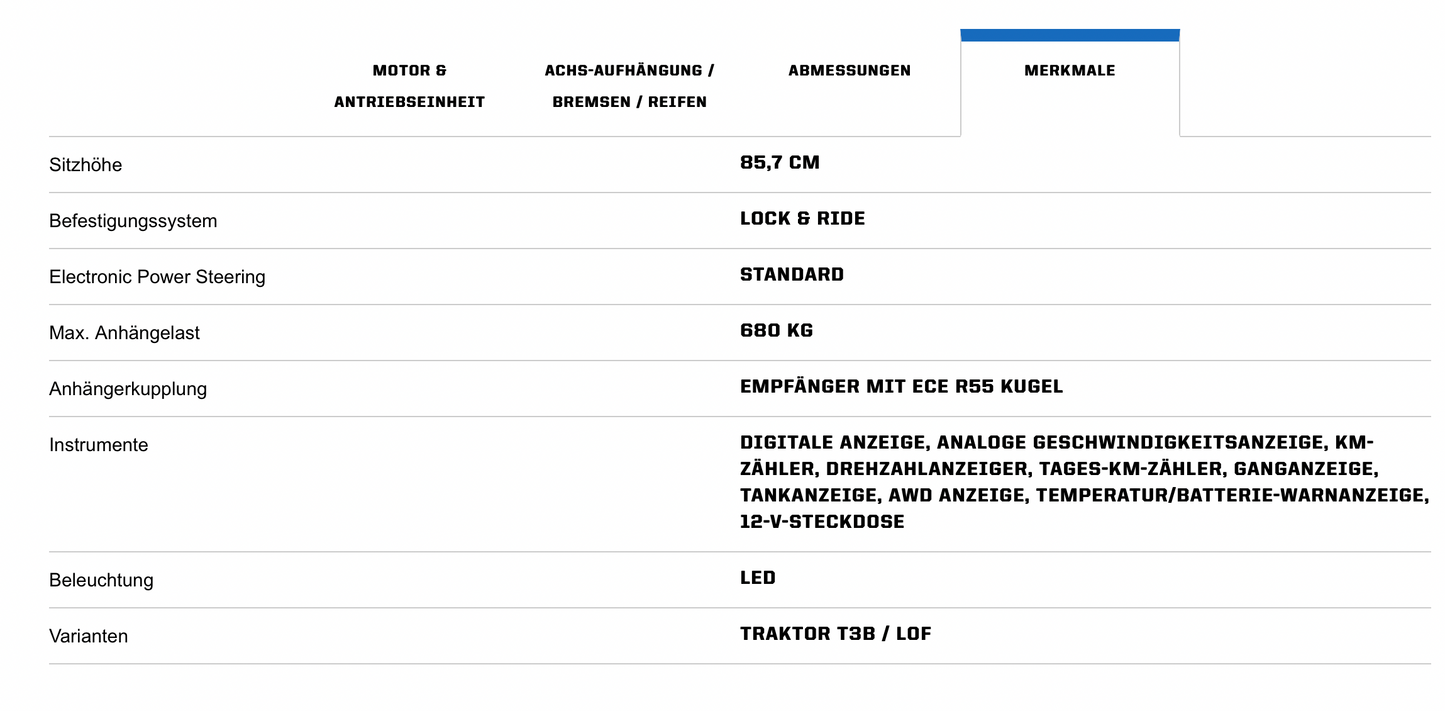Click the Max. Anhängelast label

[124, 333]
